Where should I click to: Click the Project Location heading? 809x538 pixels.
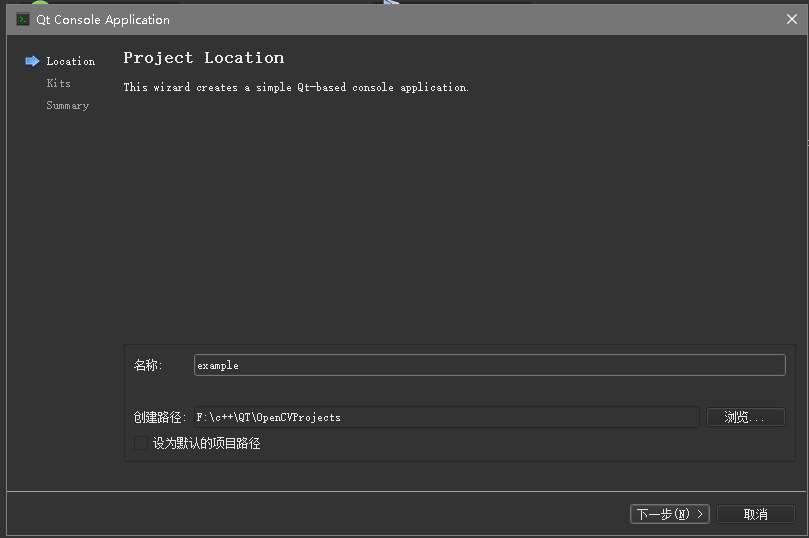coord(204,58)
